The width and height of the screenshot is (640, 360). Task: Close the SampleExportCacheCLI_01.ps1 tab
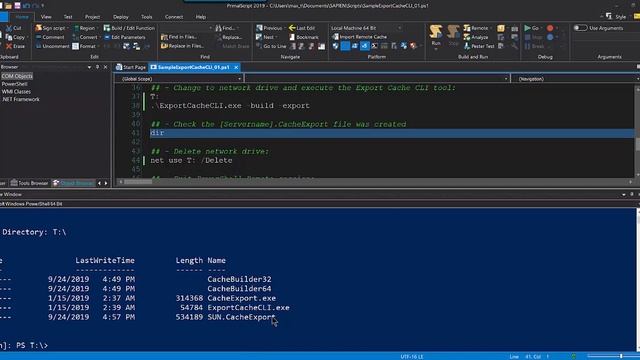tap(236, 67)
